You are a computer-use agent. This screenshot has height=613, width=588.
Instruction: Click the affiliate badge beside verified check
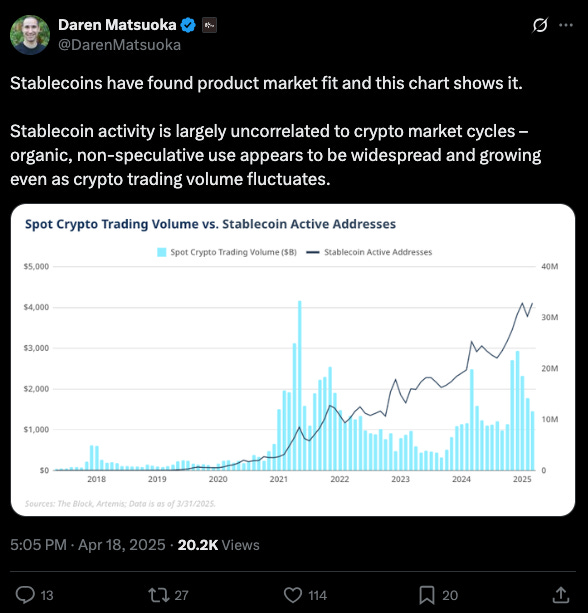tap(209, 25)
